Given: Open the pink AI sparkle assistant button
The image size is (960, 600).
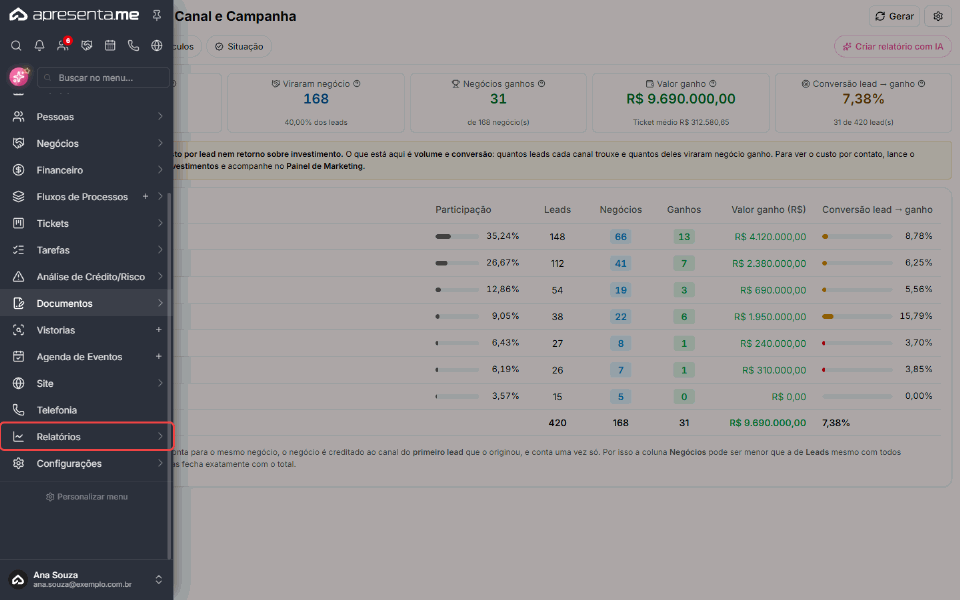Looking at the screenshot, I should coord(19,77).
